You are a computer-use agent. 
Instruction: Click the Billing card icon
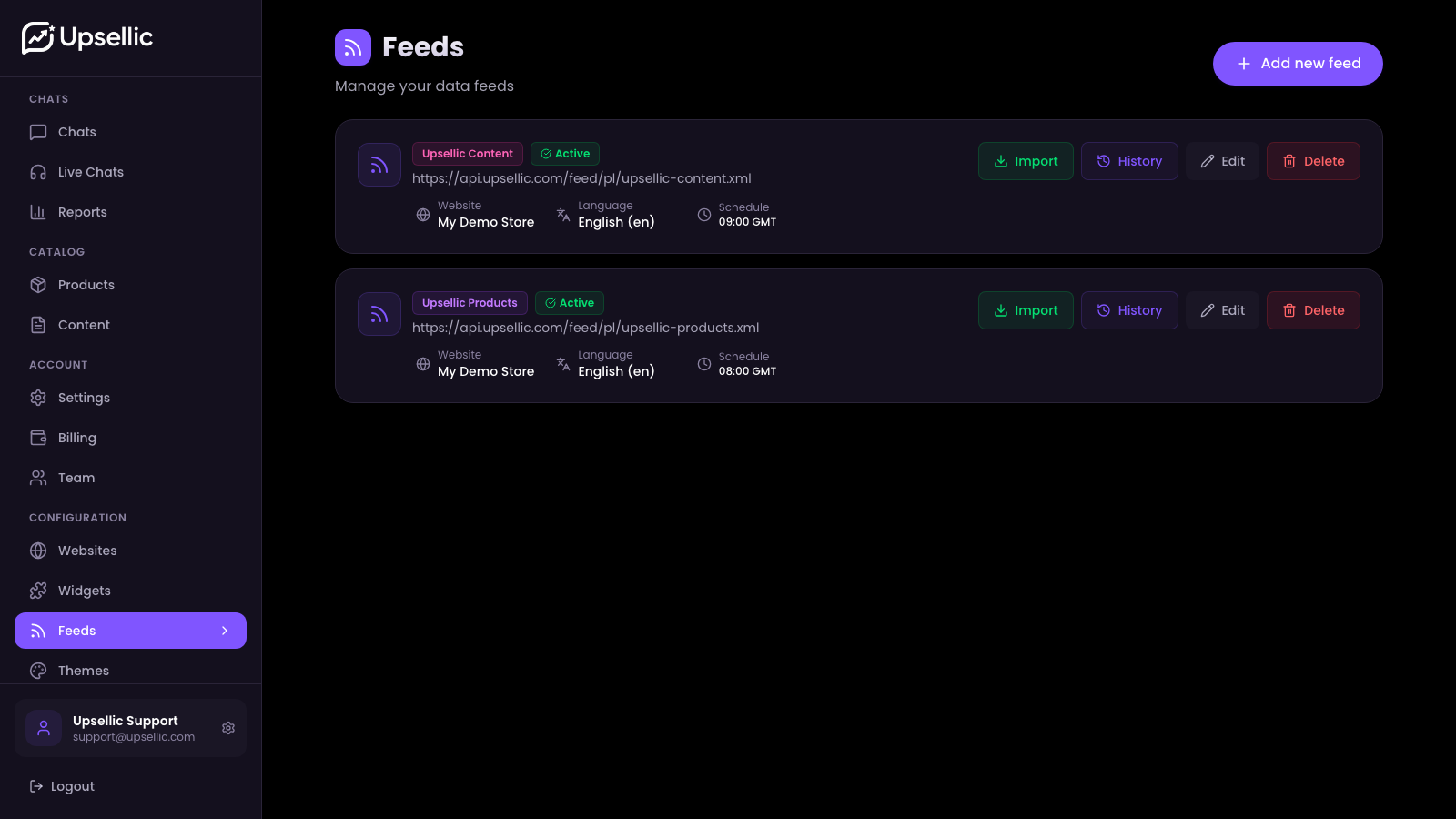coord(37,438)
